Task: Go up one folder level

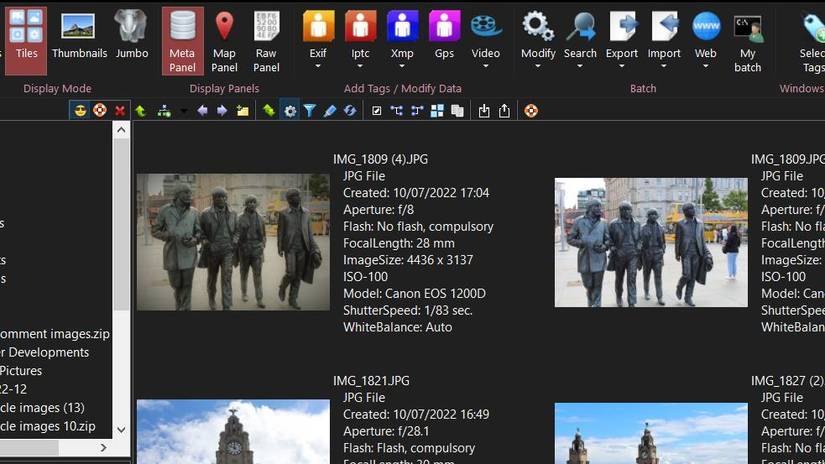Action: point(140,111)
